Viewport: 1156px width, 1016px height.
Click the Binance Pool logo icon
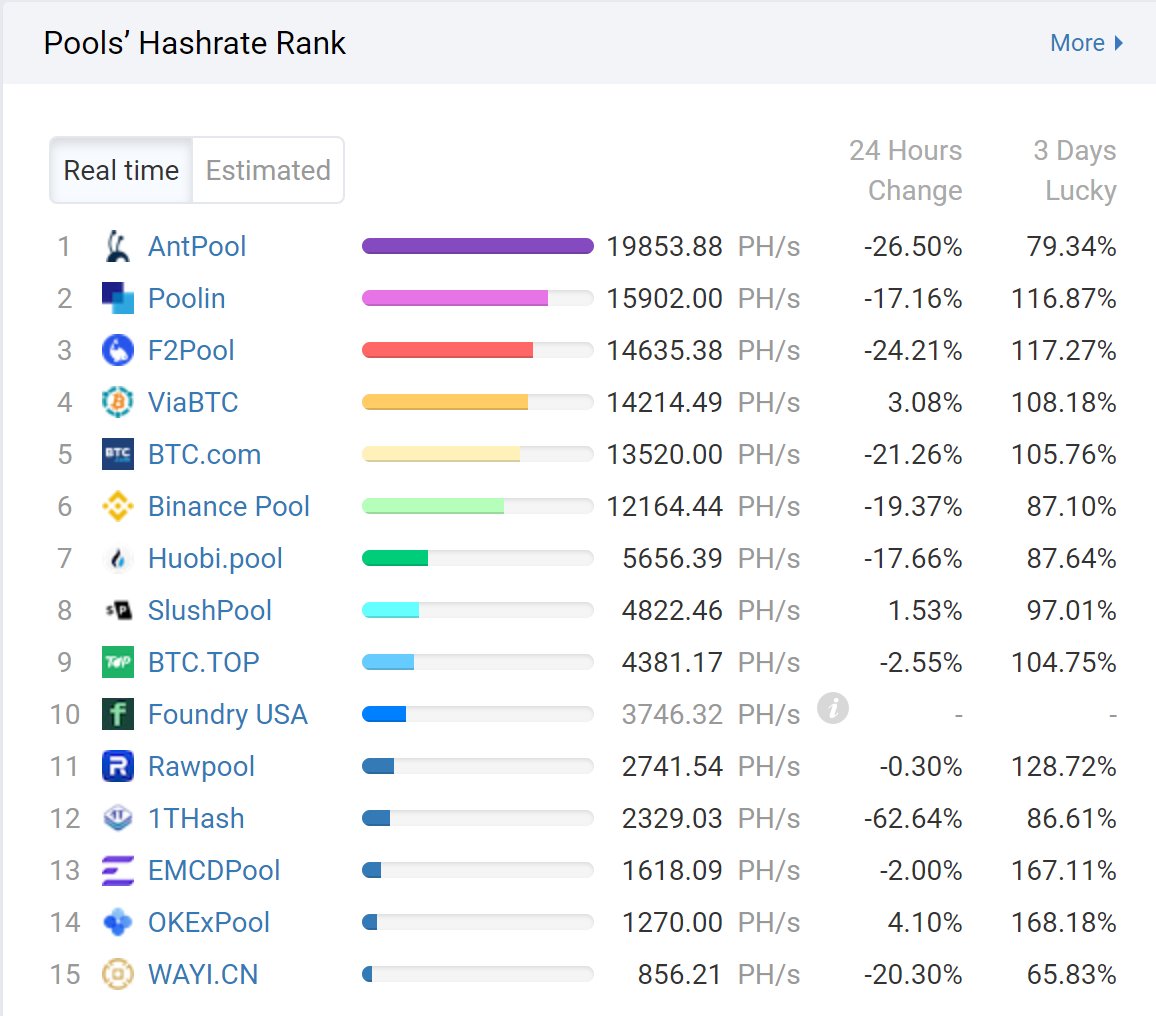pyautogui.click(x=117, y=506)
